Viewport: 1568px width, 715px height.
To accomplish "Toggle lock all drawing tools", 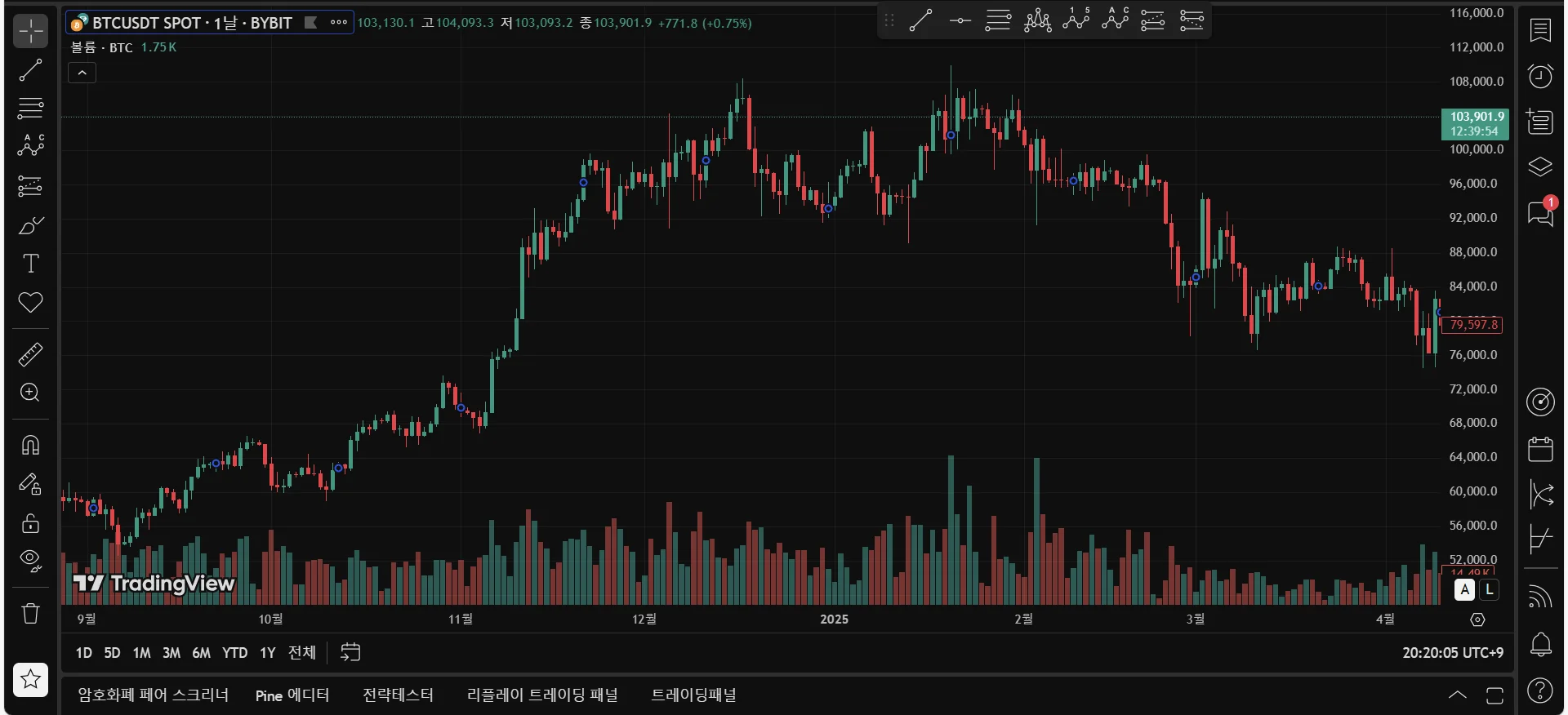I will 31,522.
